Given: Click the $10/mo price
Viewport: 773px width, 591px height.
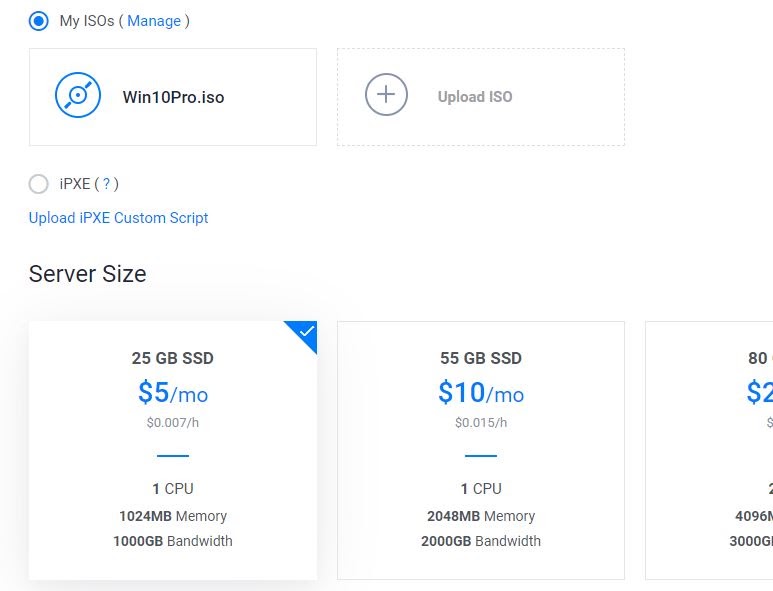Looking at the screenshot, I should point(481,393).
